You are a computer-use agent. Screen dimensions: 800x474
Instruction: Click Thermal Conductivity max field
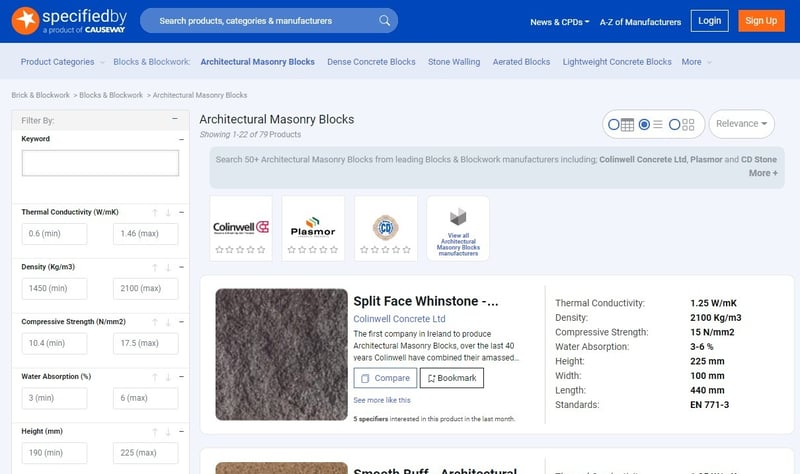click(145, 234)
